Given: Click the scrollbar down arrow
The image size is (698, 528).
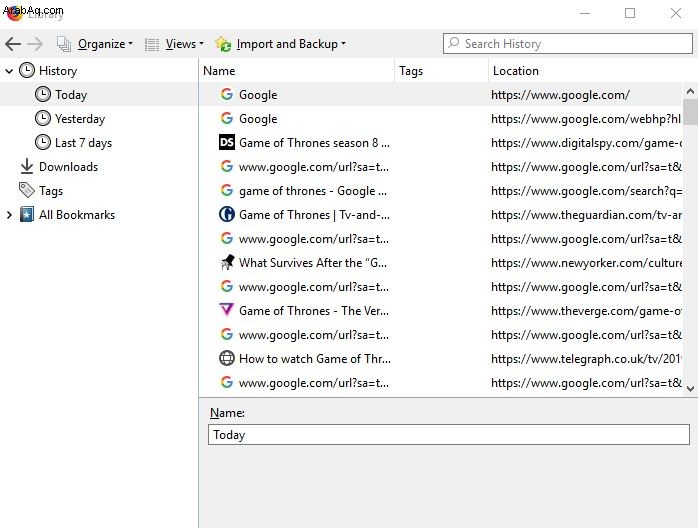Looking at the screenshot, I should (x=690, y=389).
